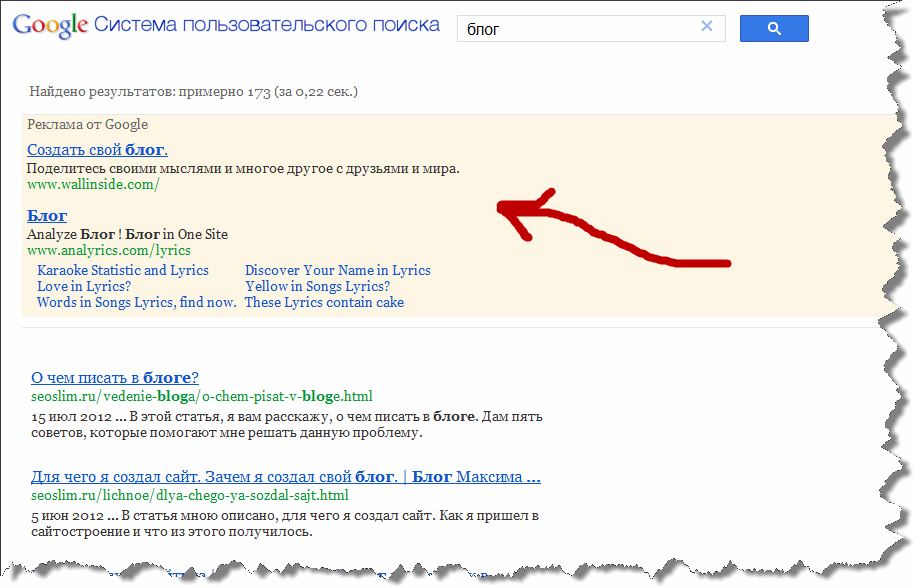Image resolution: width=916 pixels, height=588 pixels.
Task: Clear the search box with the X icon
Action: click(x=707, y=26)
